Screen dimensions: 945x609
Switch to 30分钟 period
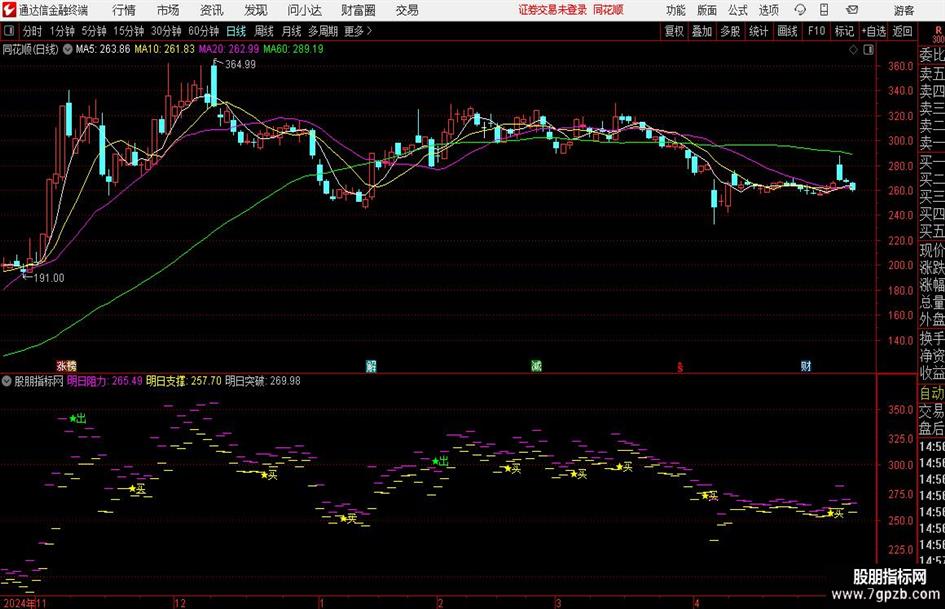coord(166,31)
